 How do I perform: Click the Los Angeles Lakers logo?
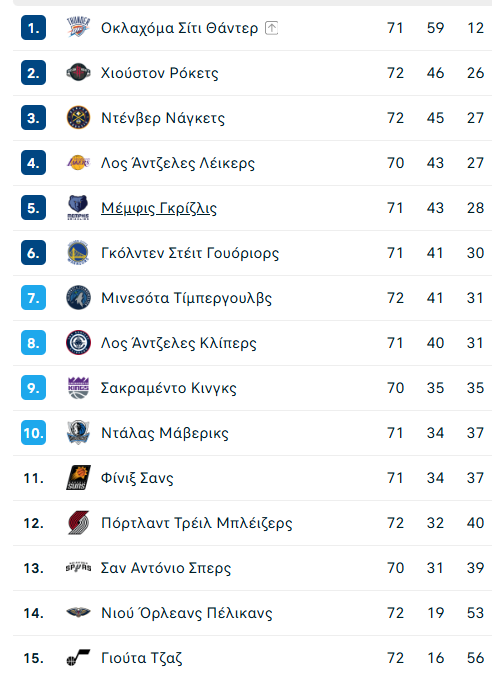tap(78, 163)
